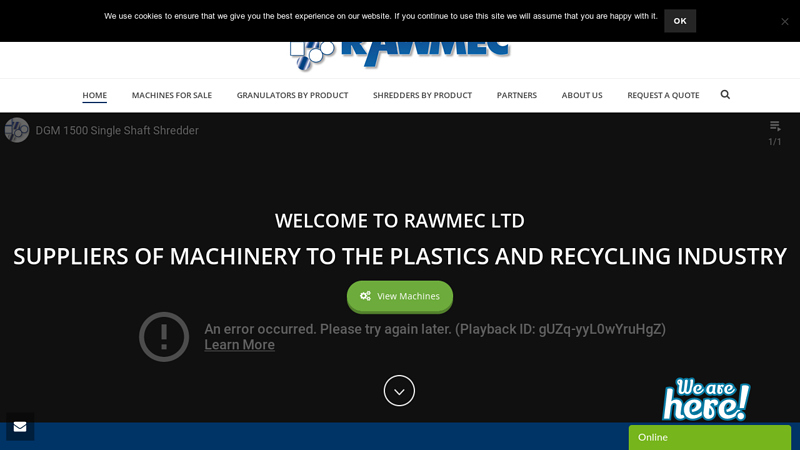Dismiss cookie banner with X icon
The width and height of the screenshot is (800, 450).
click(785, 21)
